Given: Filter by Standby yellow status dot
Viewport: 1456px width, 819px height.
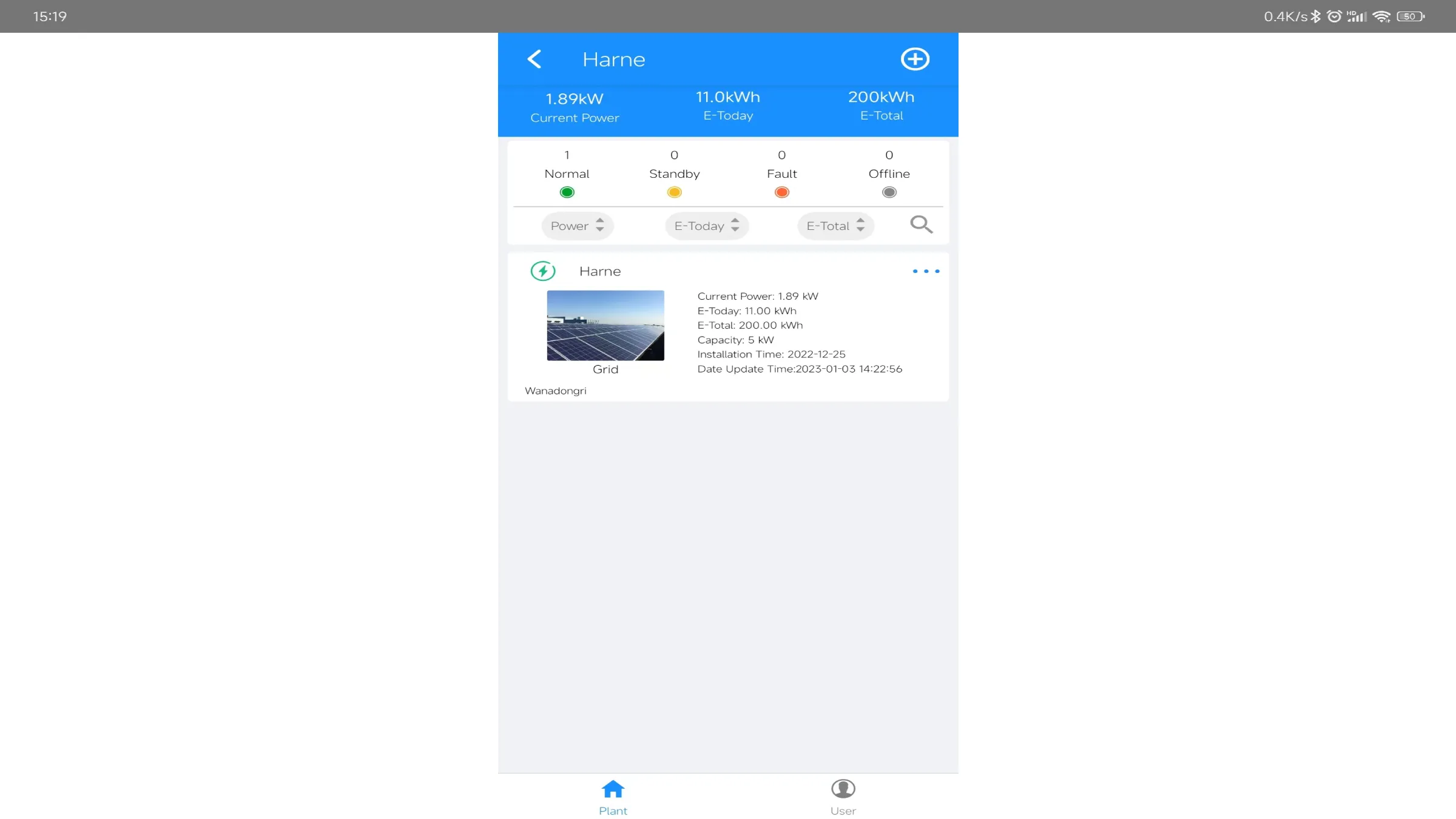Looking at the screenshot, I should pos(674,192).
